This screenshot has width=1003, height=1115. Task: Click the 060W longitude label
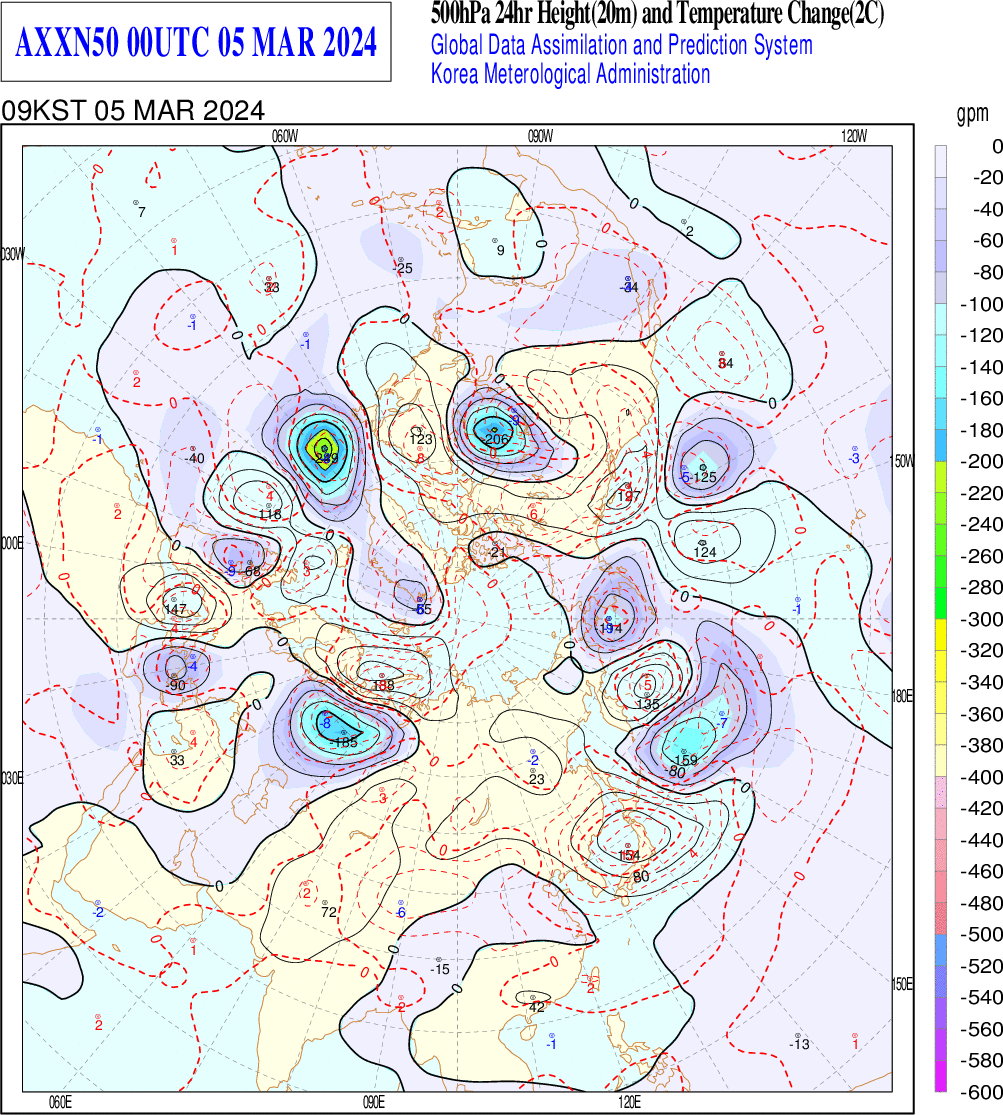tap(285, 137)
